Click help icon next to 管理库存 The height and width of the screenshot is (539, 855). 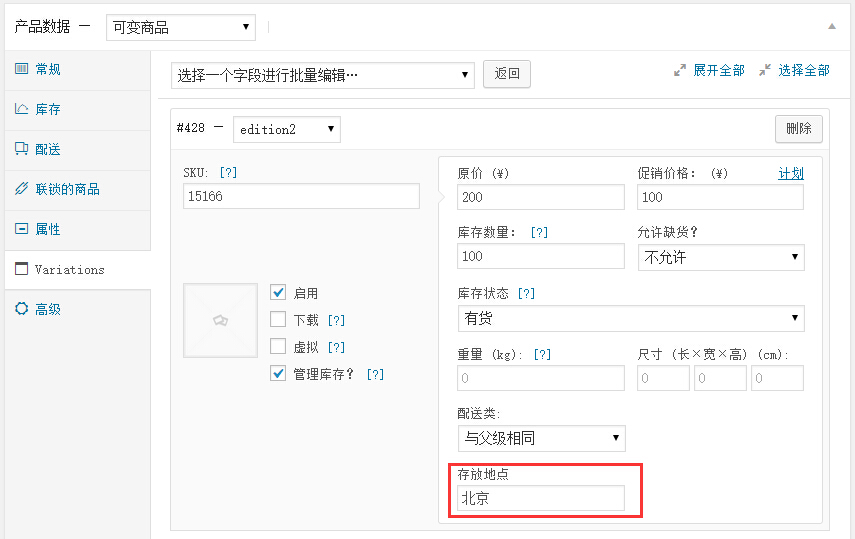point(375,375)
